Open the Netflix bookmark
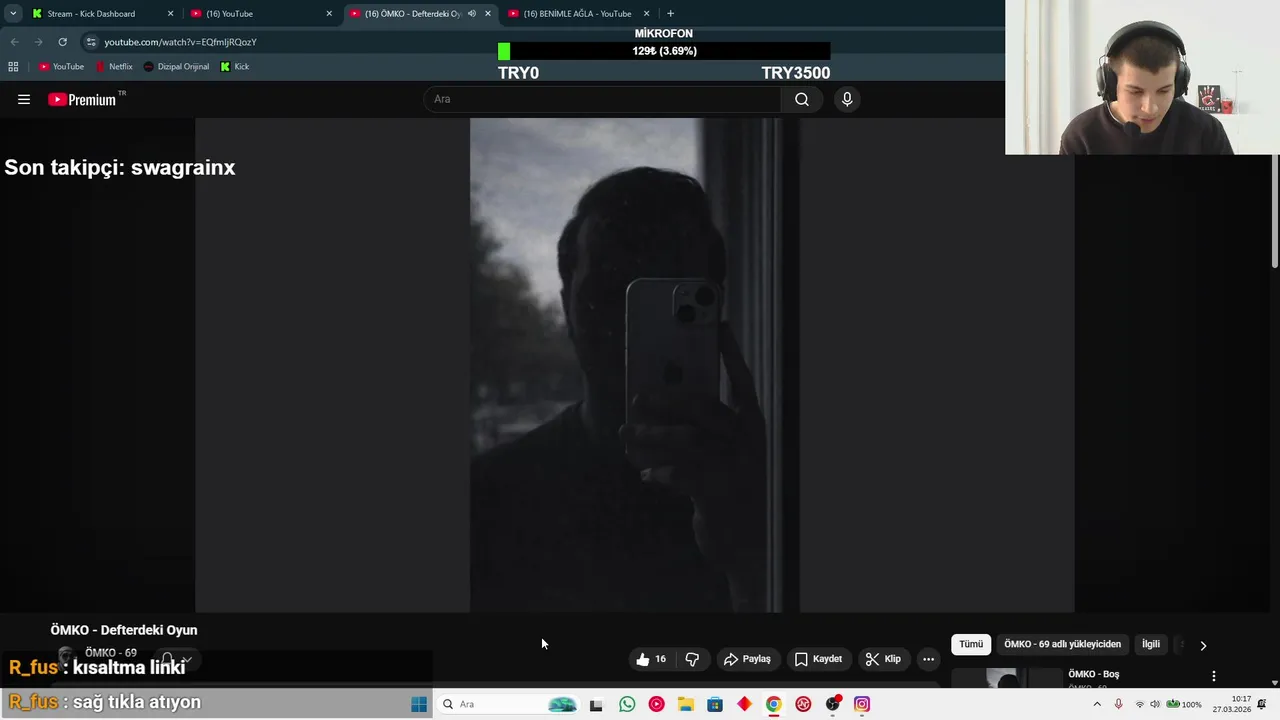The width and height of the screenshot is (1280, 720). pos(114,67)
